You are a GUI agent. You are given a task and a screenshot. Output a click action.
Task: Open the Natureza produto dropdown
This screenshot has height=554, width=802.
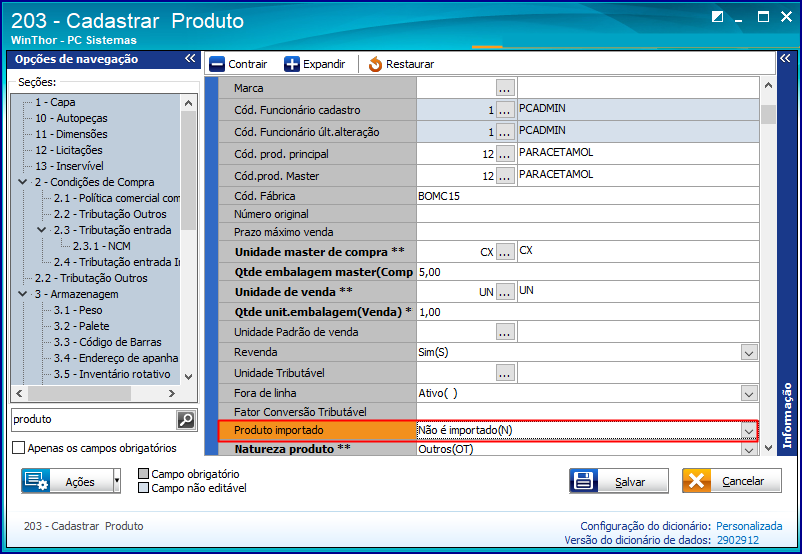point(749,449)
